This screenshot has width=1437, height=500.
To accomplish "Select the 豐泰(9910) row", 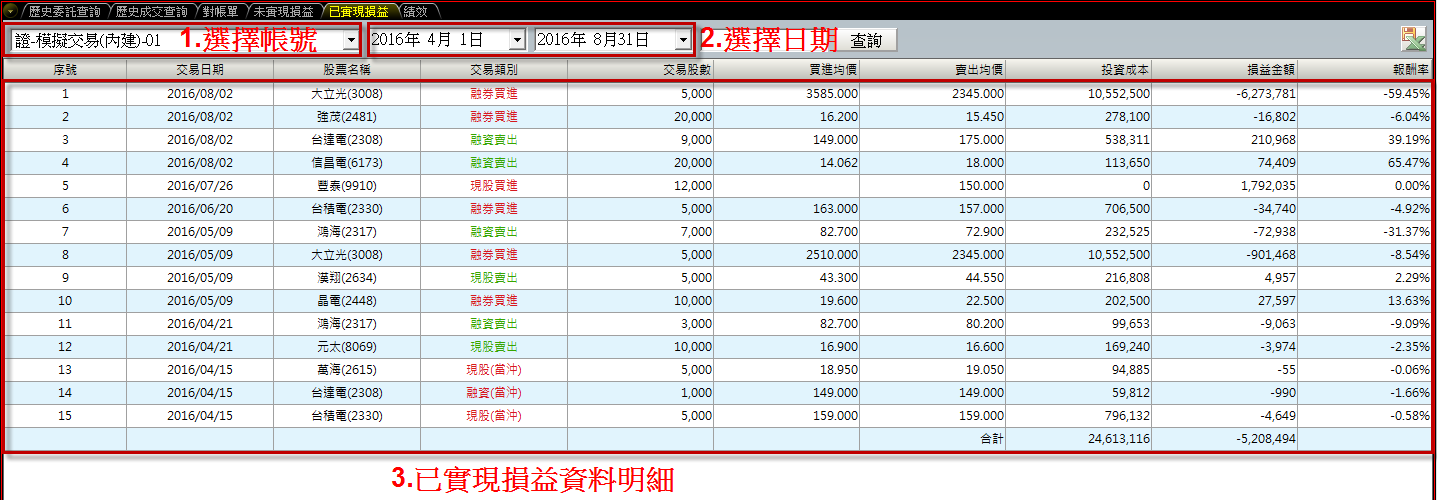I will tap(346, 186).
